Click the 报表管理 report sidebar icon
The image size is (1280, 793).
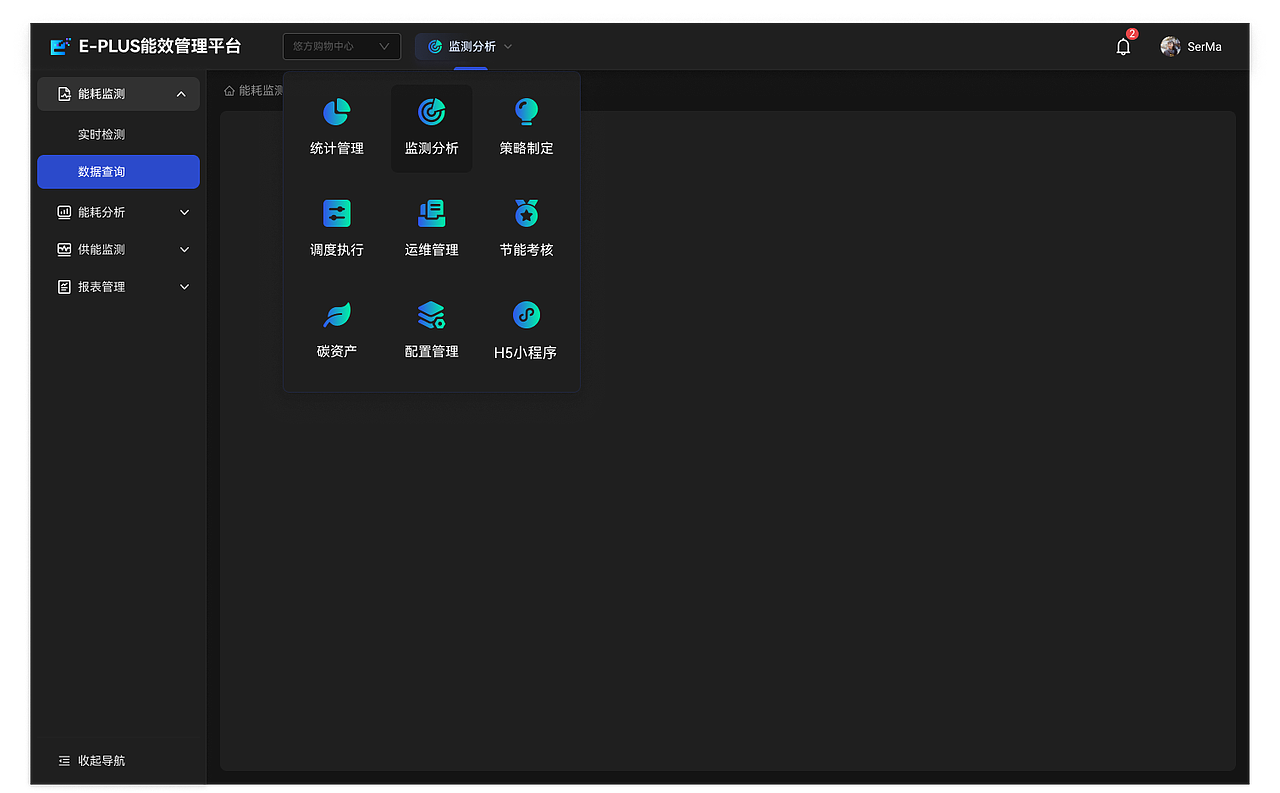pos(64,287)
